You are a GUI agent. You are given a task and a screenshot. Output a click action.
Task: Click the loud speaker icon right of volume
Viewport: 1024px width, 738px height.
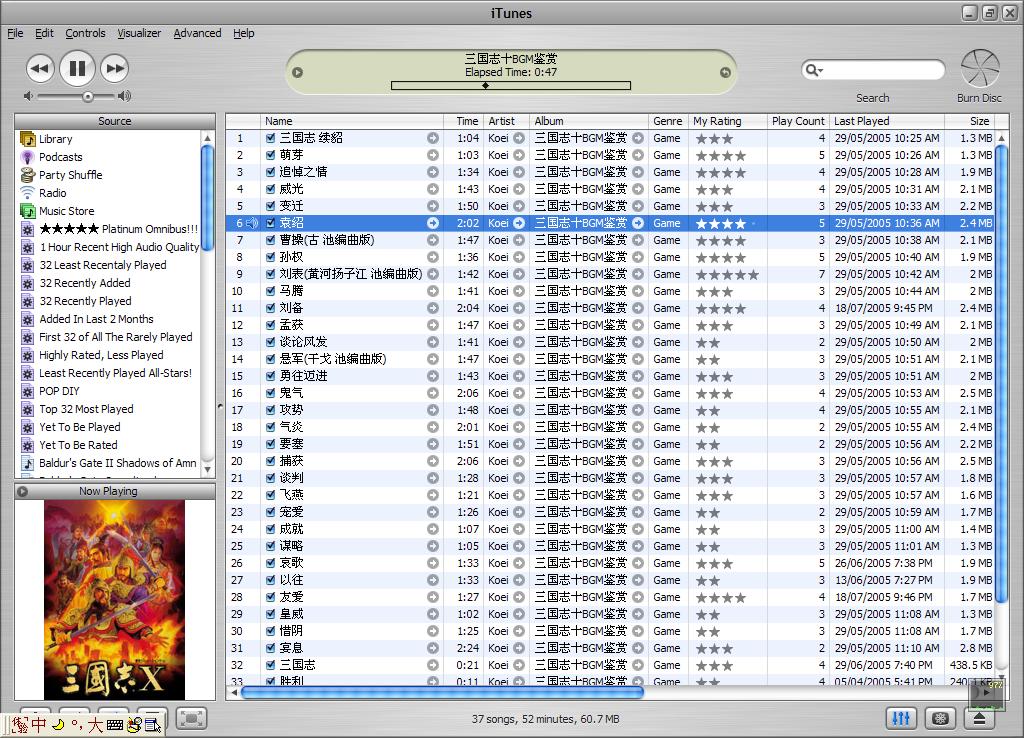(x=124, y=96)
